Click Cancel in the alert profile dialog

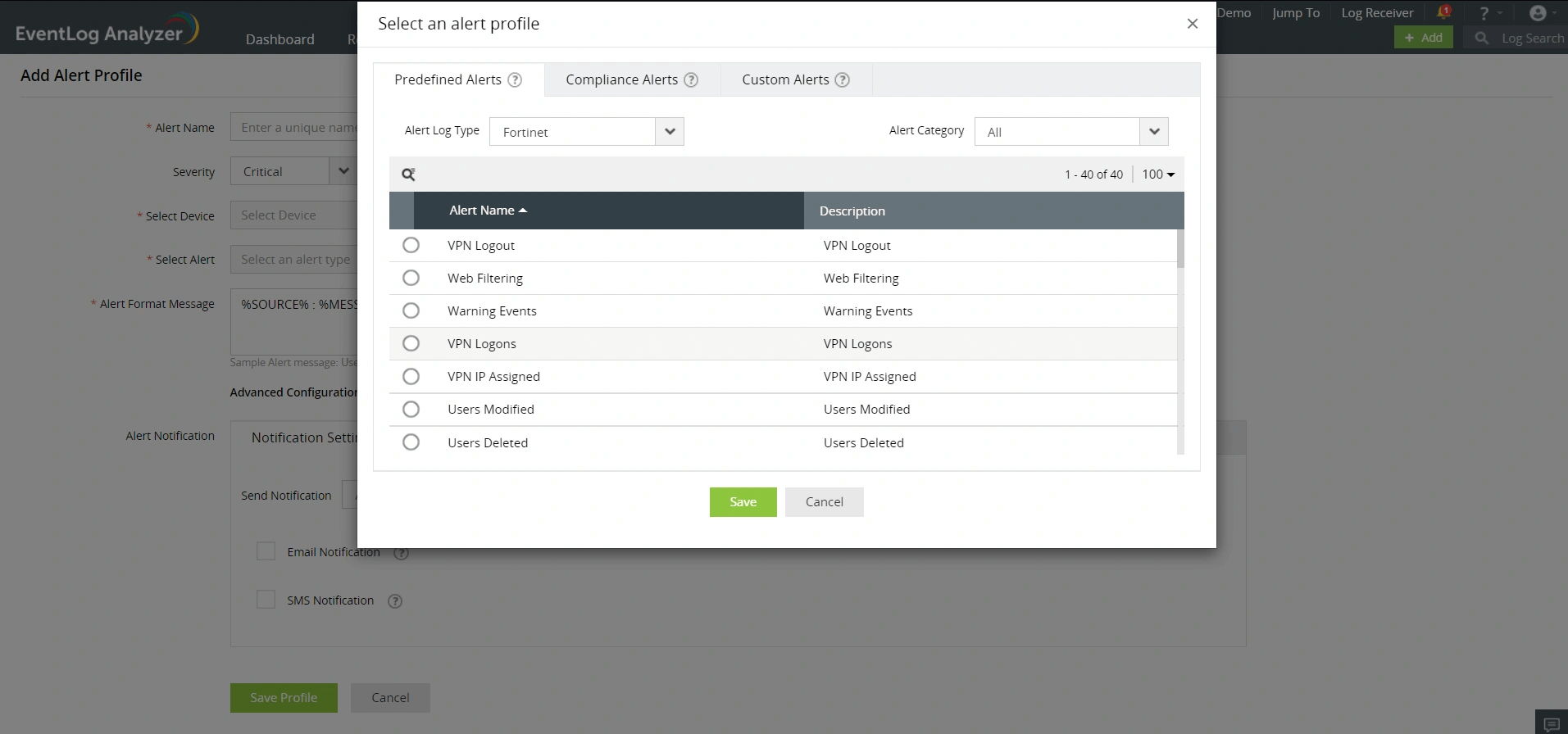coord(825,502)
